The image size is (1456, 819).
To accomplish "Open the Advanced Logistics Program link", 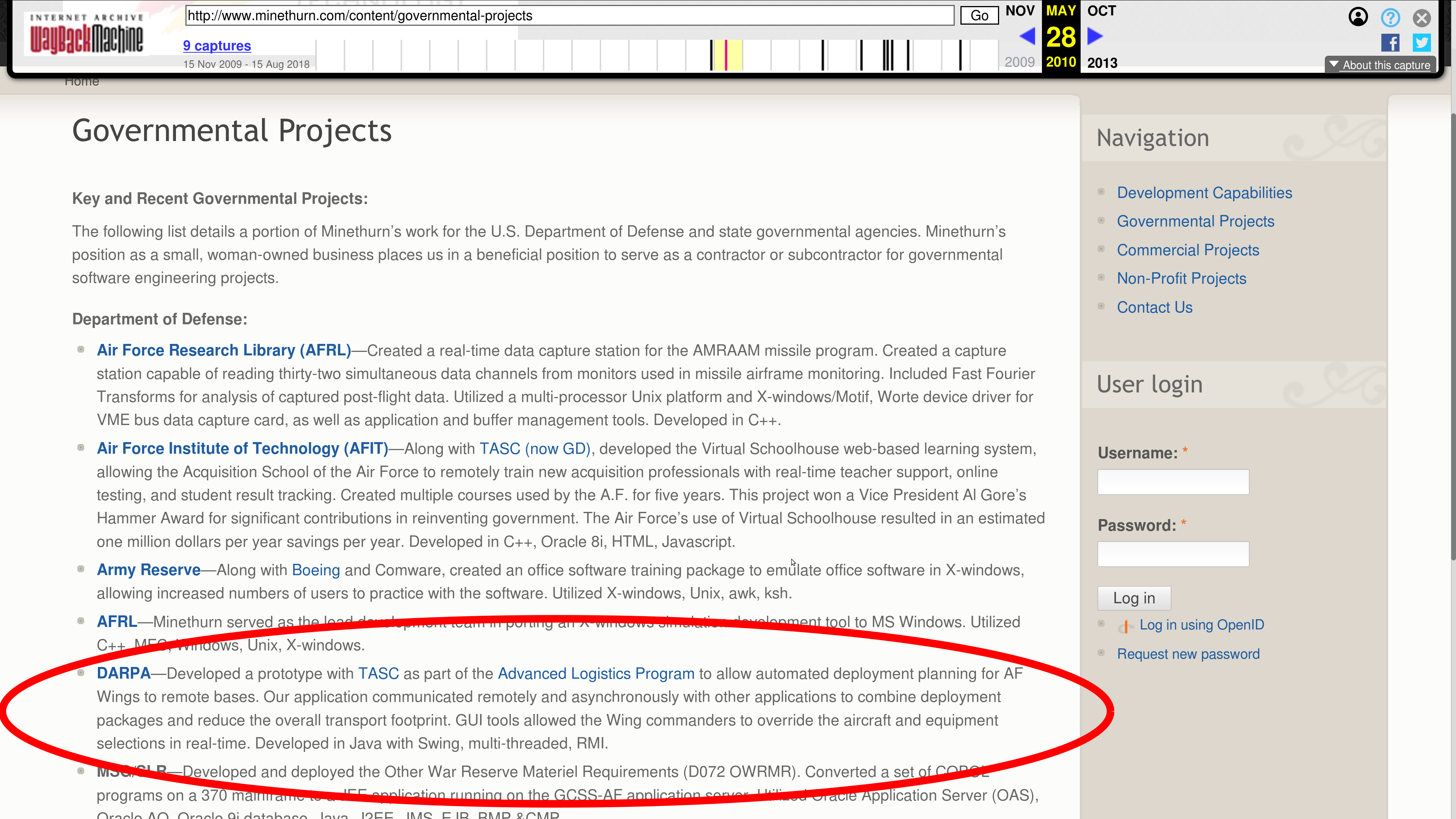I will click(596, 674).
